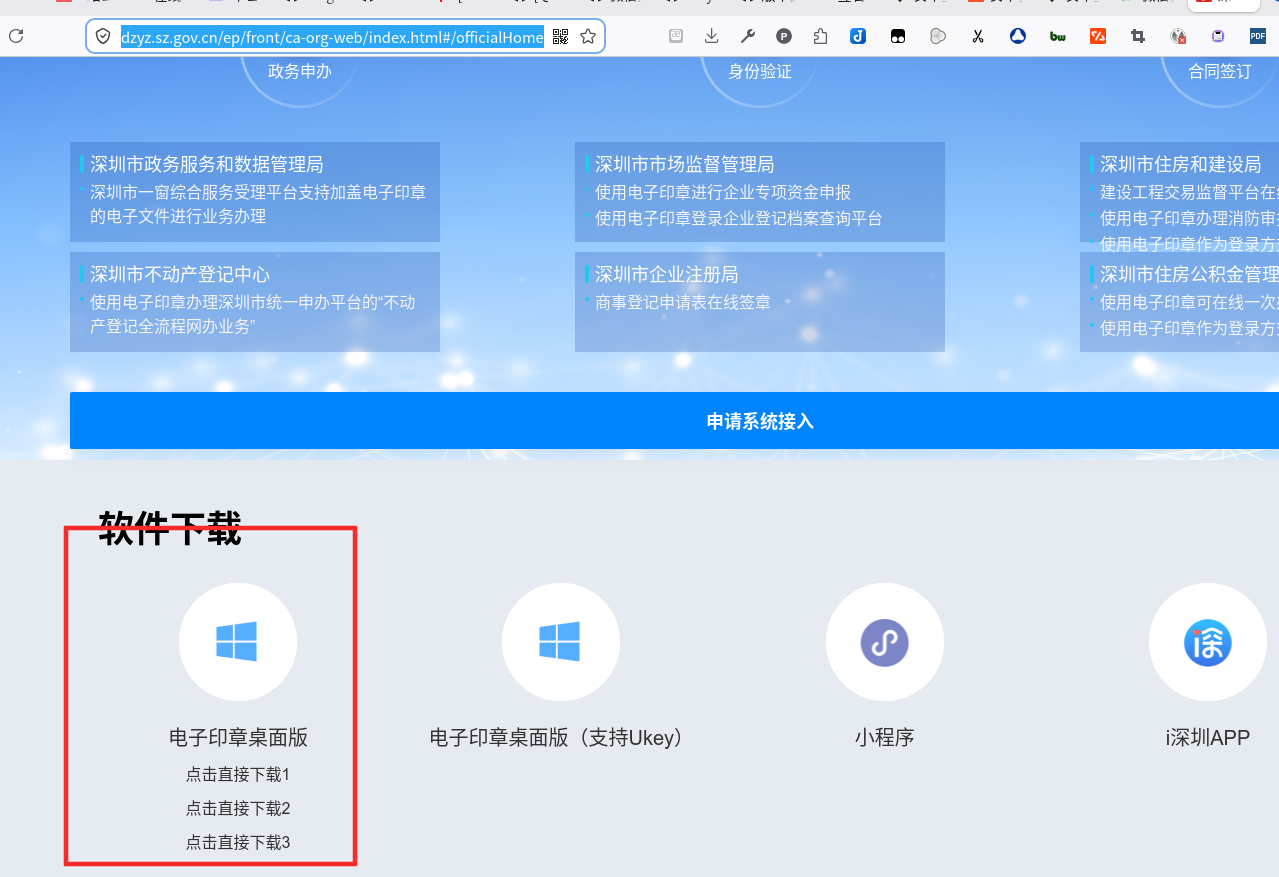The height and width of the screenshot is (877, 1279).
Task: Click the blue TikTok-style extension icon
Action: 857,35
